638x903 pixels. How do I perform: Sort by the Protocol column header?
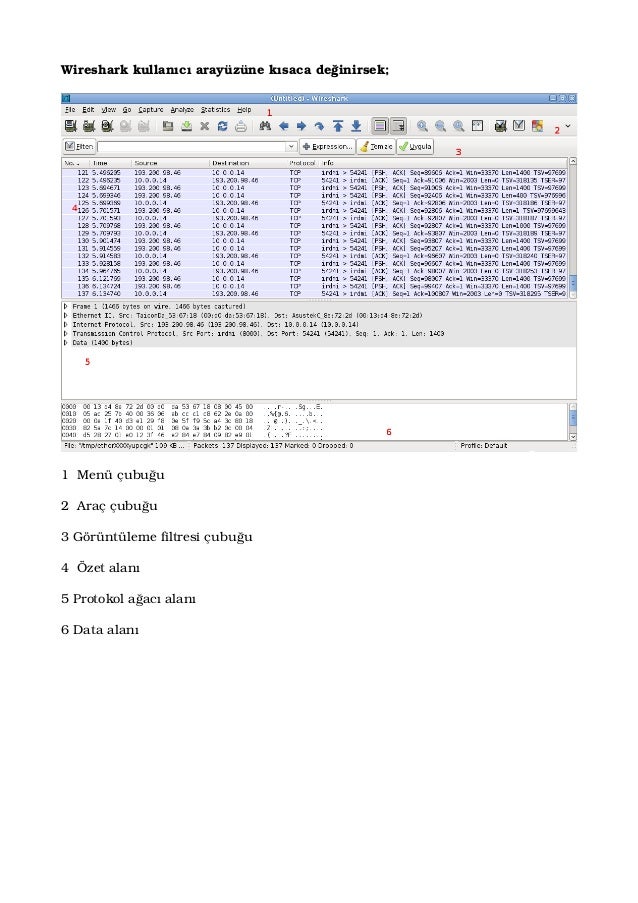click(303, 163)
